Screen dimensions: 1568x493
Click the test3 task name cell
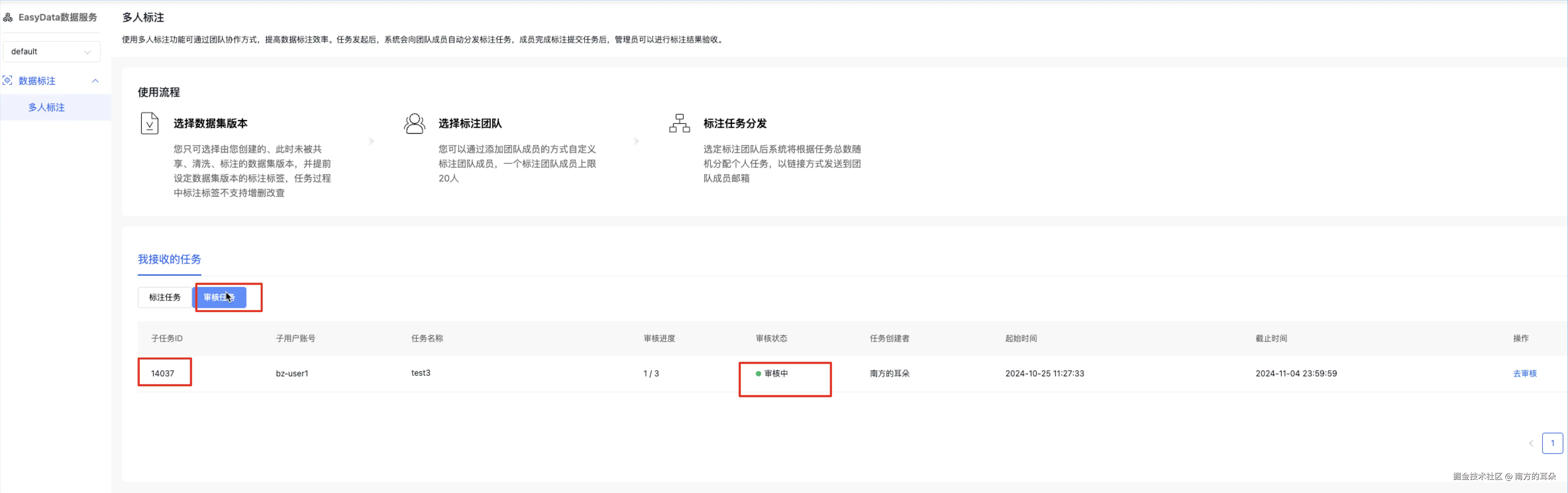coord(421,373)
